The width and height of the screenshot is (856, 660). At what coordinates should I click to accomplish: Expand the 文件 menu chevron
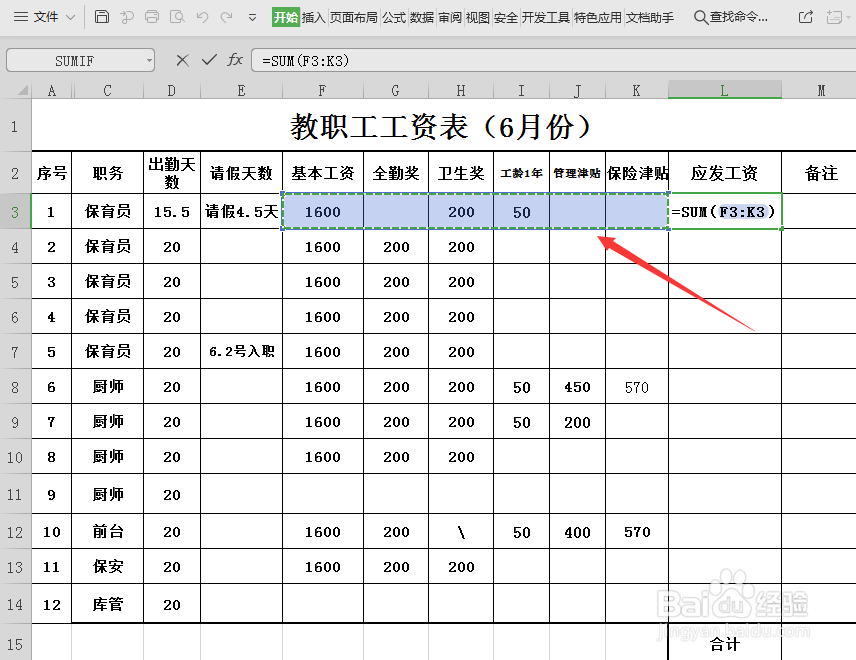pyautogui.click(x=70, y=16)
